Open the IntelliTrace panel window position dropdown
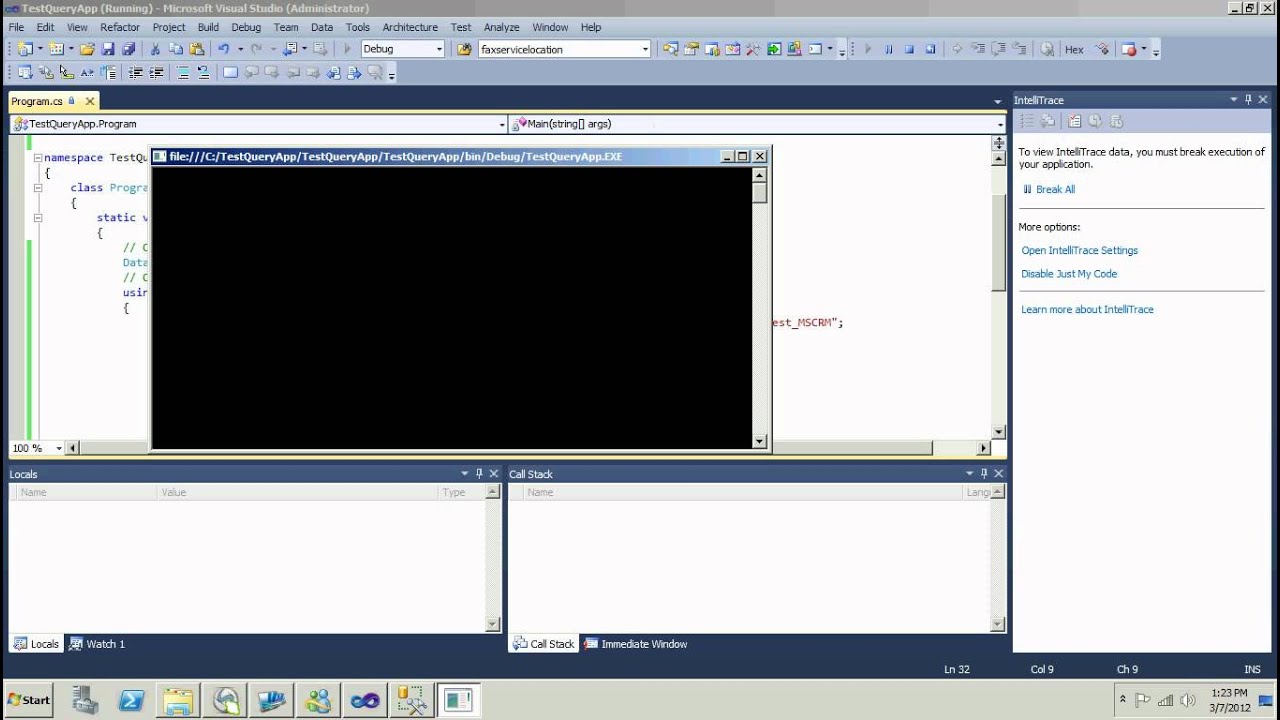The width and height of the screenshot is (1280, 720). click(1233, 100)
